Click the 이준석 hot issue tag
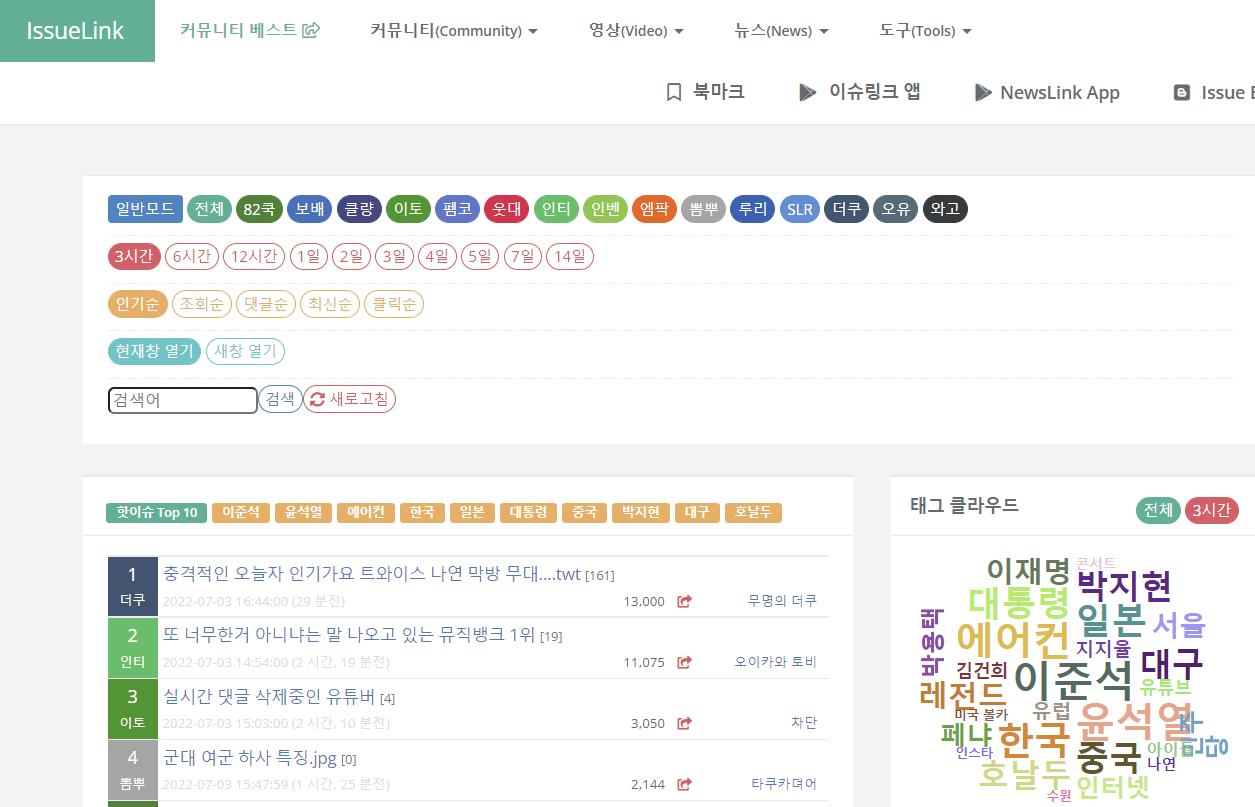The width and height of the screenshot is (1255, 807). pos(240,512)
